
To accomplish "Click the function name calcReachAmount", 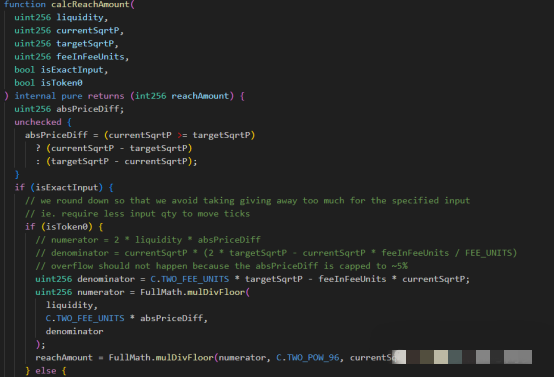I will pyautogui.click(x=91, y=5).
